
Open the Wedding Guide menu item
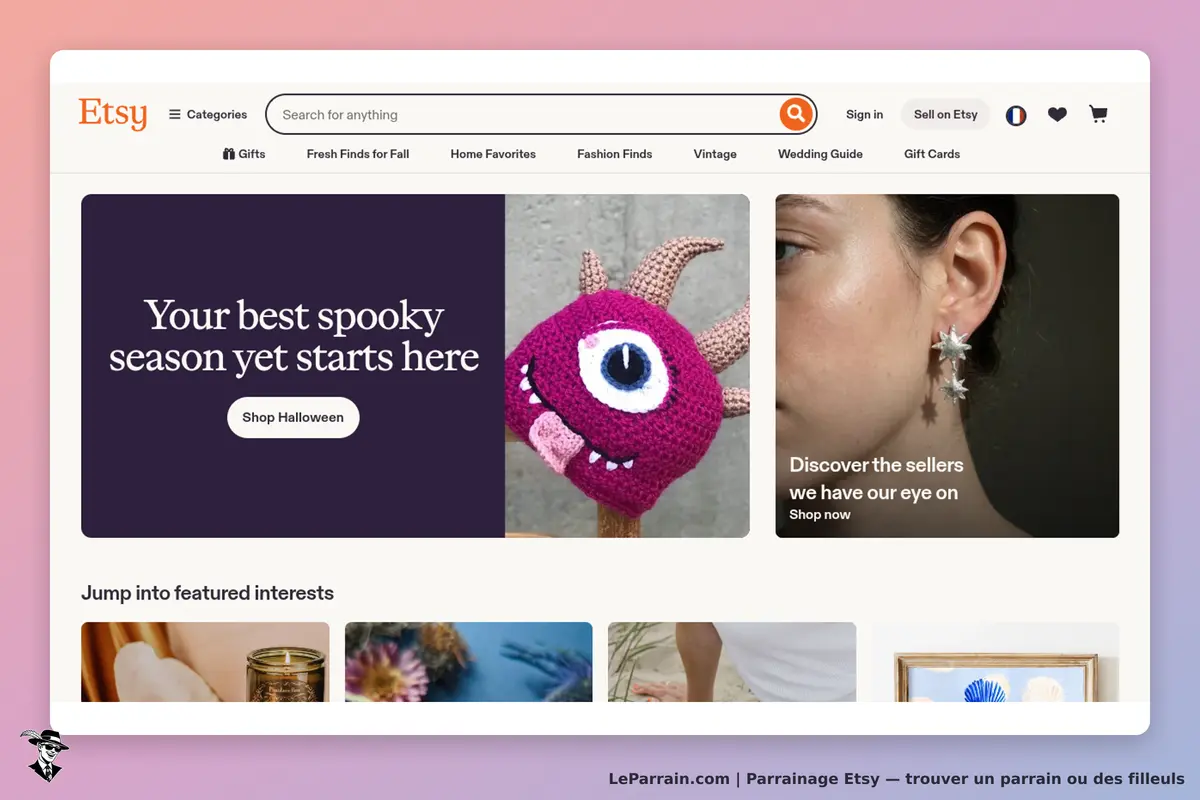tap(820, 154)
